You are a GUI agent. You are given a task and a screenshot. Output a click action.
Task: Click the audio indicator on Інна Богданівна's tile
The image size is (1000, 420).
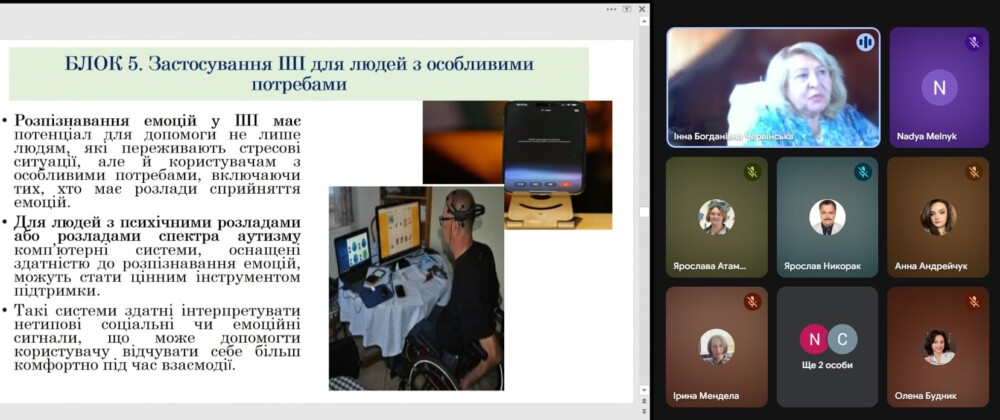(x=865, y=42)
